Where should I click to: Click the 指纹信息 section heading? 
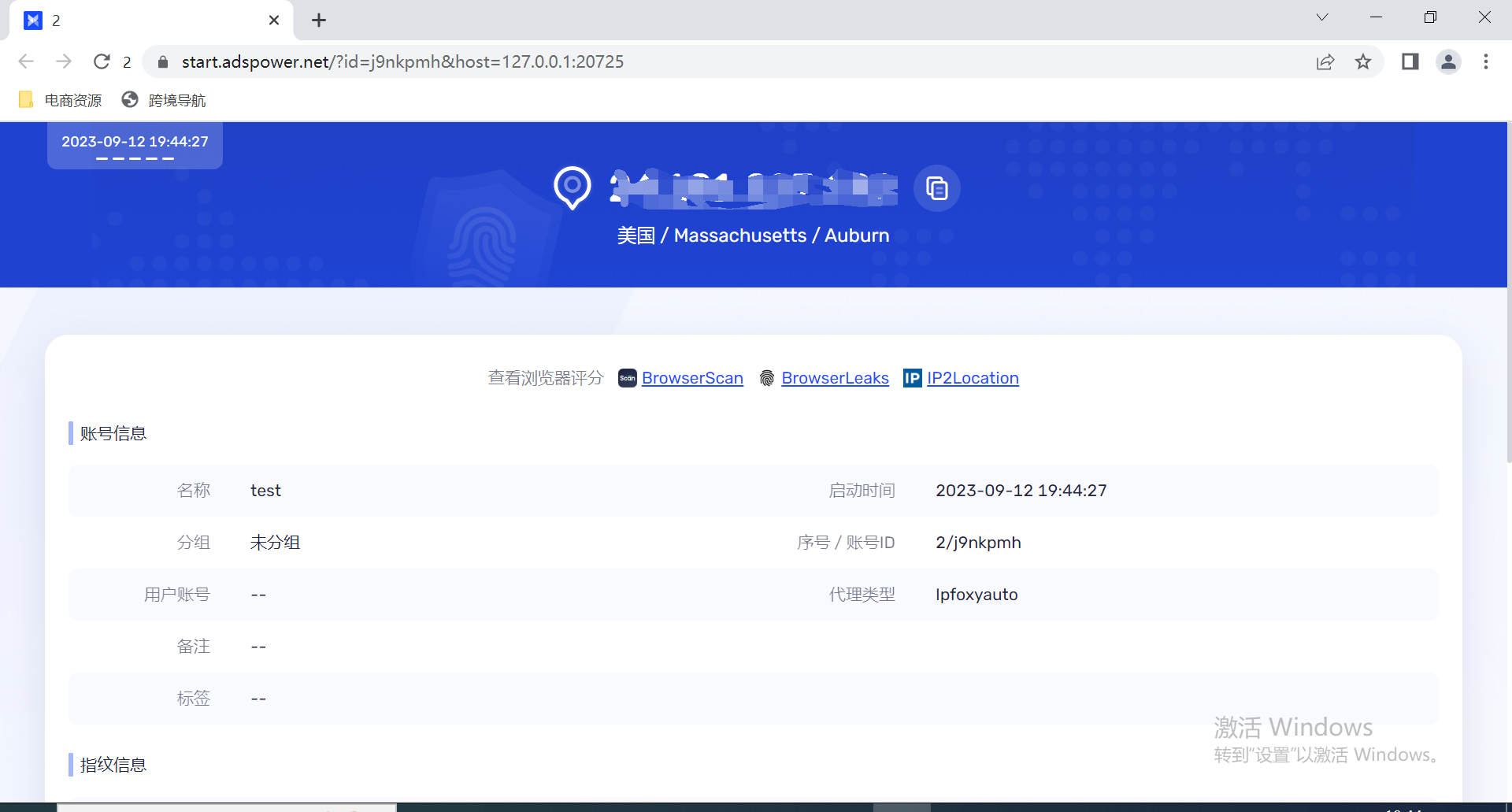tap(113, 765)
